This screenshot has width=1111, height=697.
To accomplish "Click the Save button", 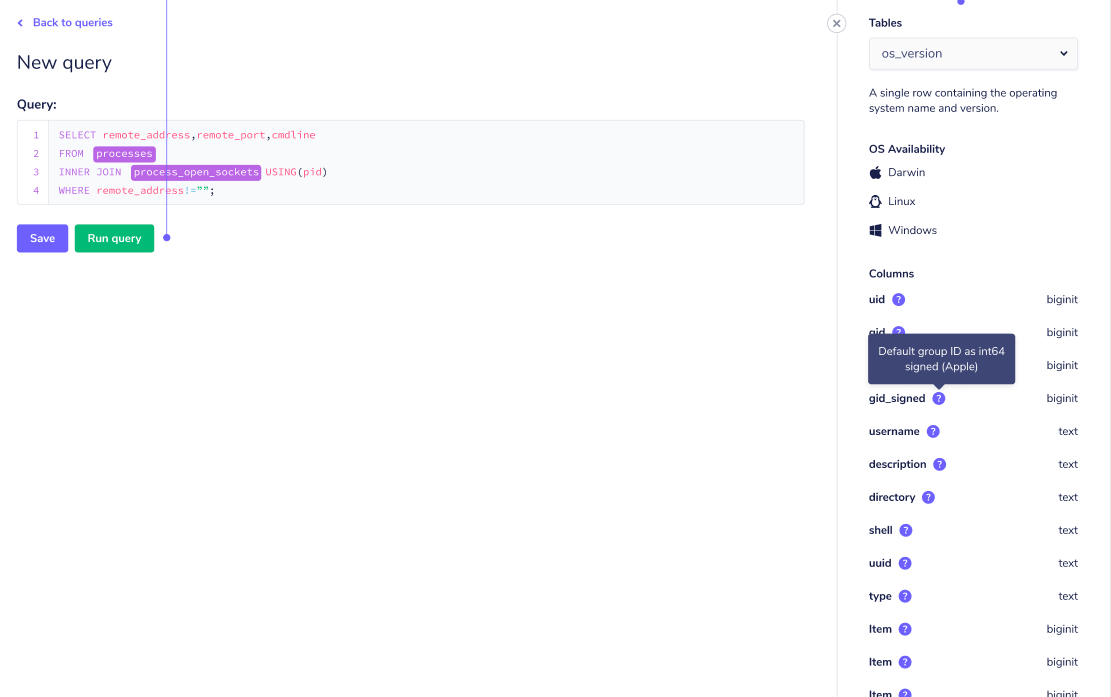I will tap(43, 239).
